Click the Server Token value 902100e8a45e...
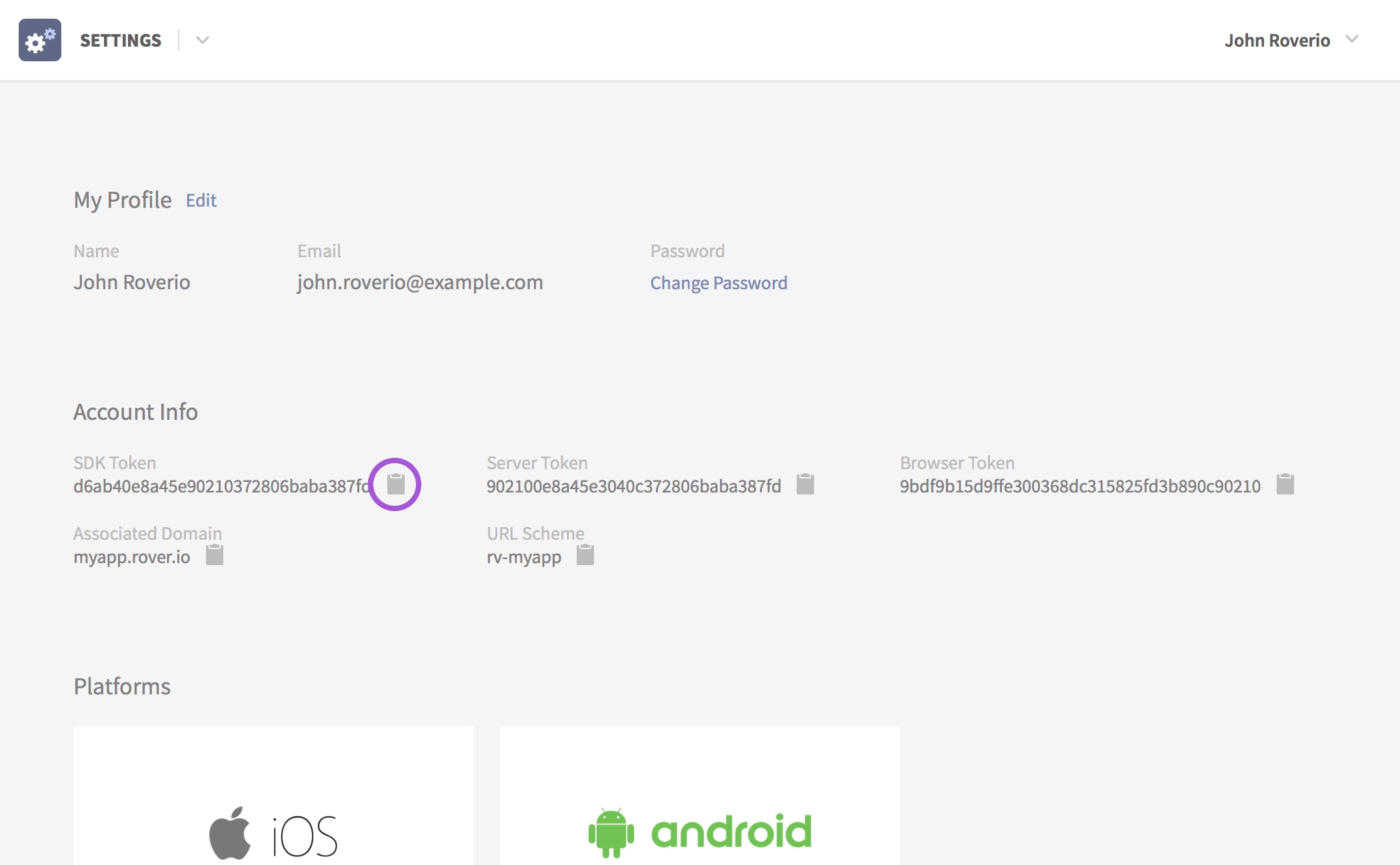This screenshot has width=1400, height=865. click(633, 486)
